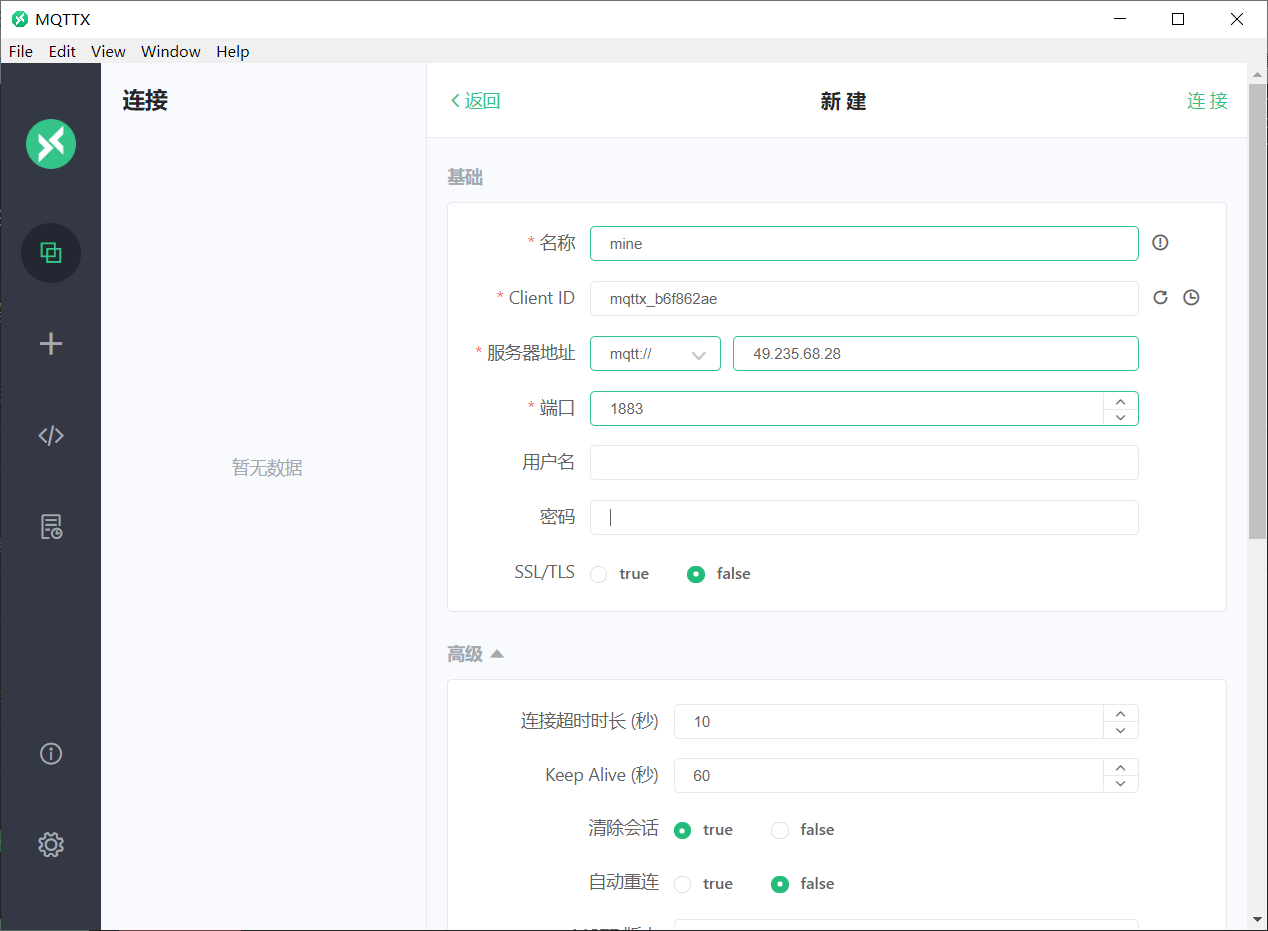Open the View menu
The width and height of the screenshot is (1268, 931).
108,51
